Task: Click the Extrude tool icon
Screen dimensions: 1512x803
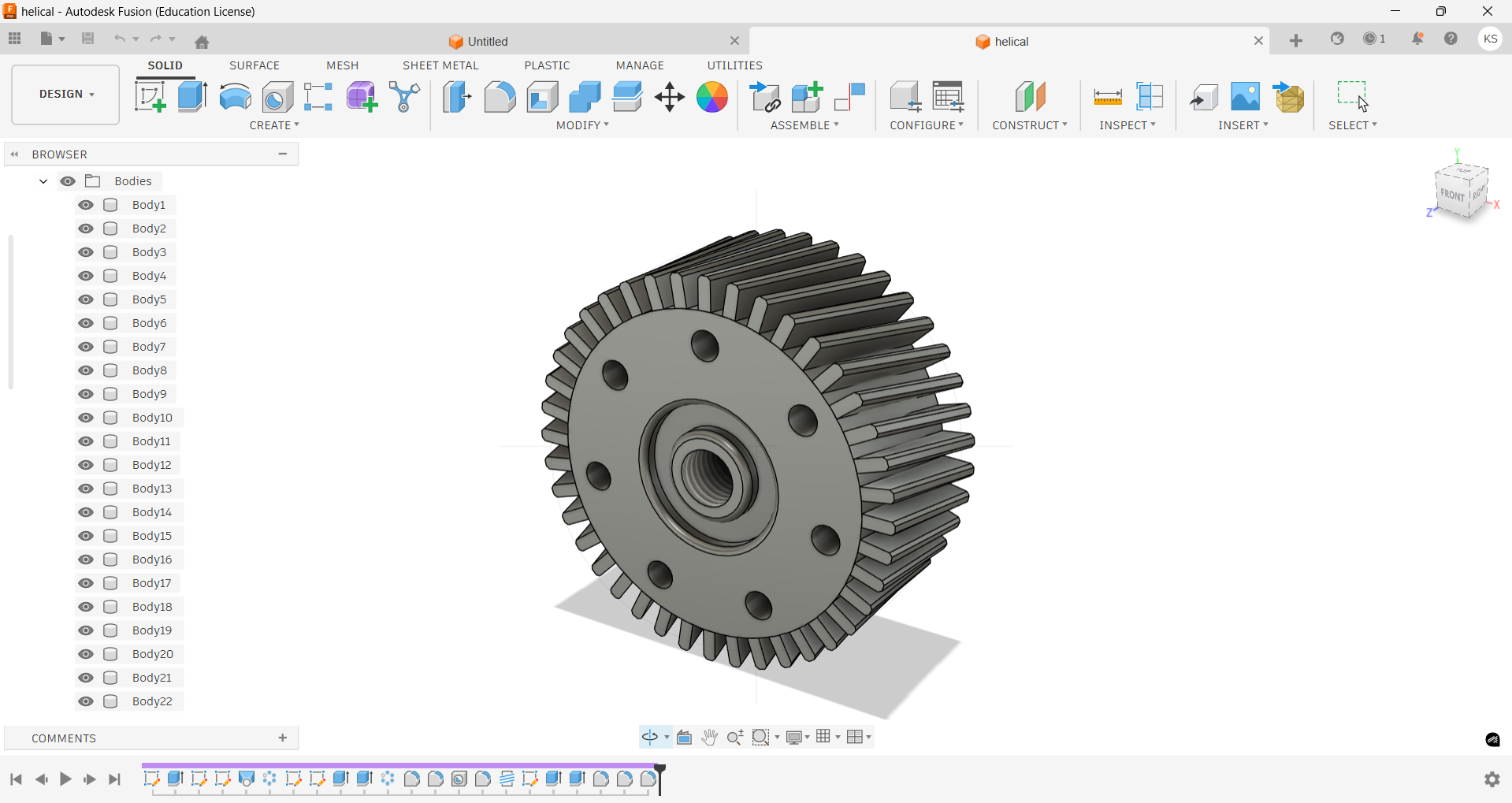Action: [x=192, y=97]
